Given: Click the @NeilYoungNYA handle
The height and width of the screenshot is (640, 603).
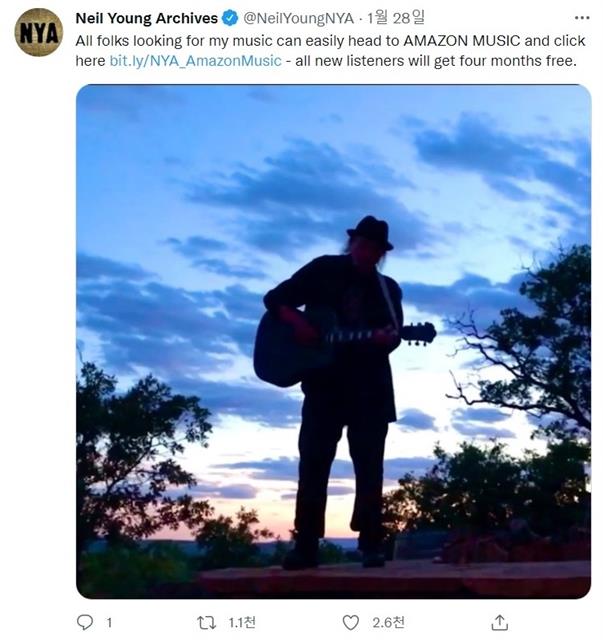Looking at the screenshot, I should (298, 18).
